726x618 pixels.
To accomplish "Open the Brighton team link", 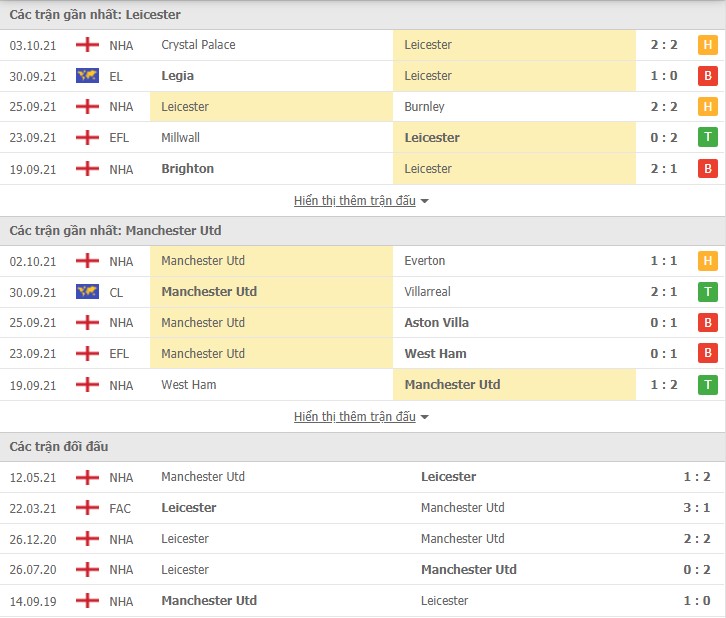I will pos(188,169).
